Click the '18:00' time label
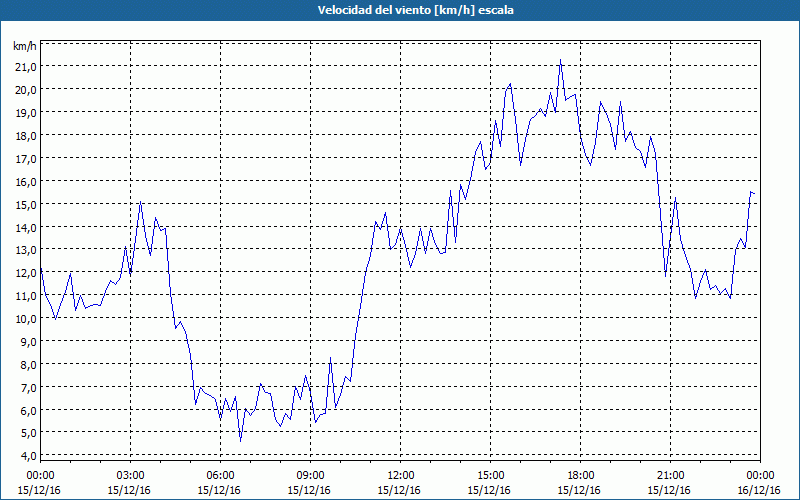Viewport: 800px width, 500px height. click(x=580, y=476)
